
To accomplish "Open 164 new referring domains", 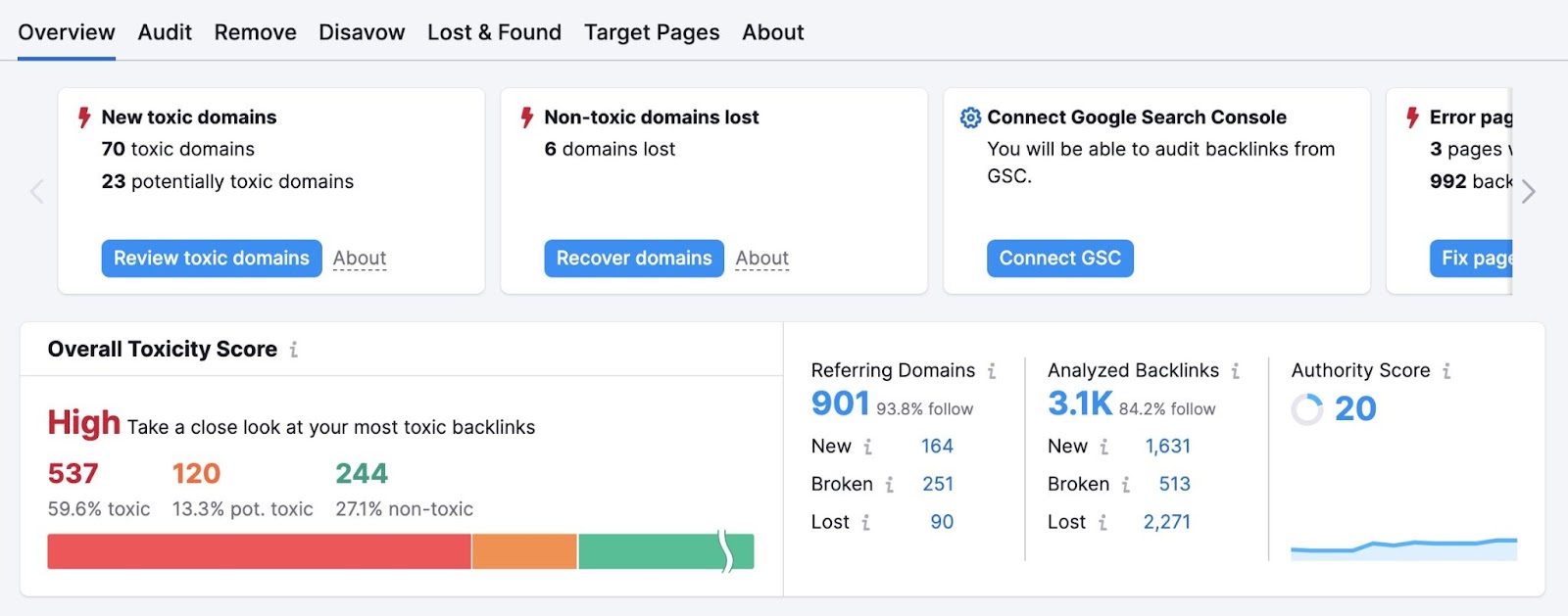I will pyautogui.click(x=937, y=447).
